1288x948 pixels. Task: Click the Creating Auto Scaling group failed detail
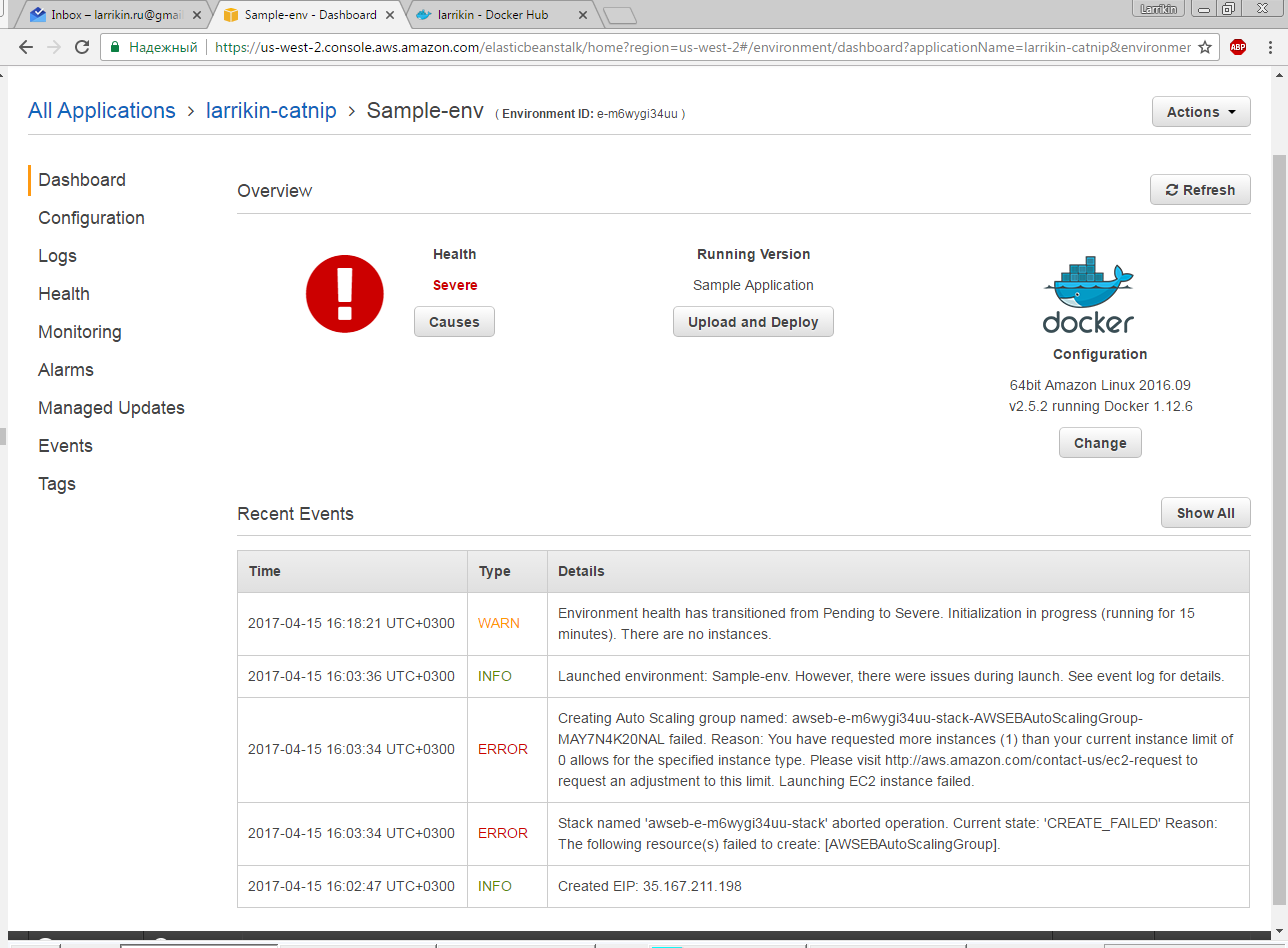(x=896, y=750)
